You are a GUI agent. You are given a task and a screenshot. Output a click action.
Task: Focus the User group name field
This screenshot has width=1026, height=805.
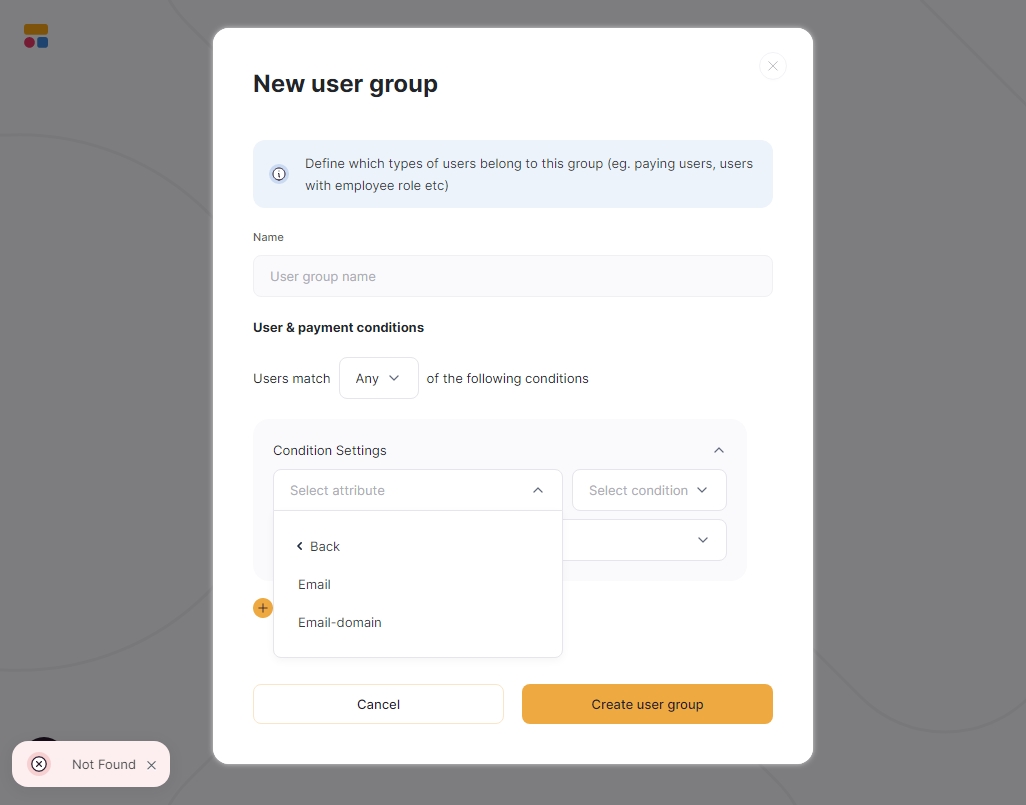[x=513, y=276]
